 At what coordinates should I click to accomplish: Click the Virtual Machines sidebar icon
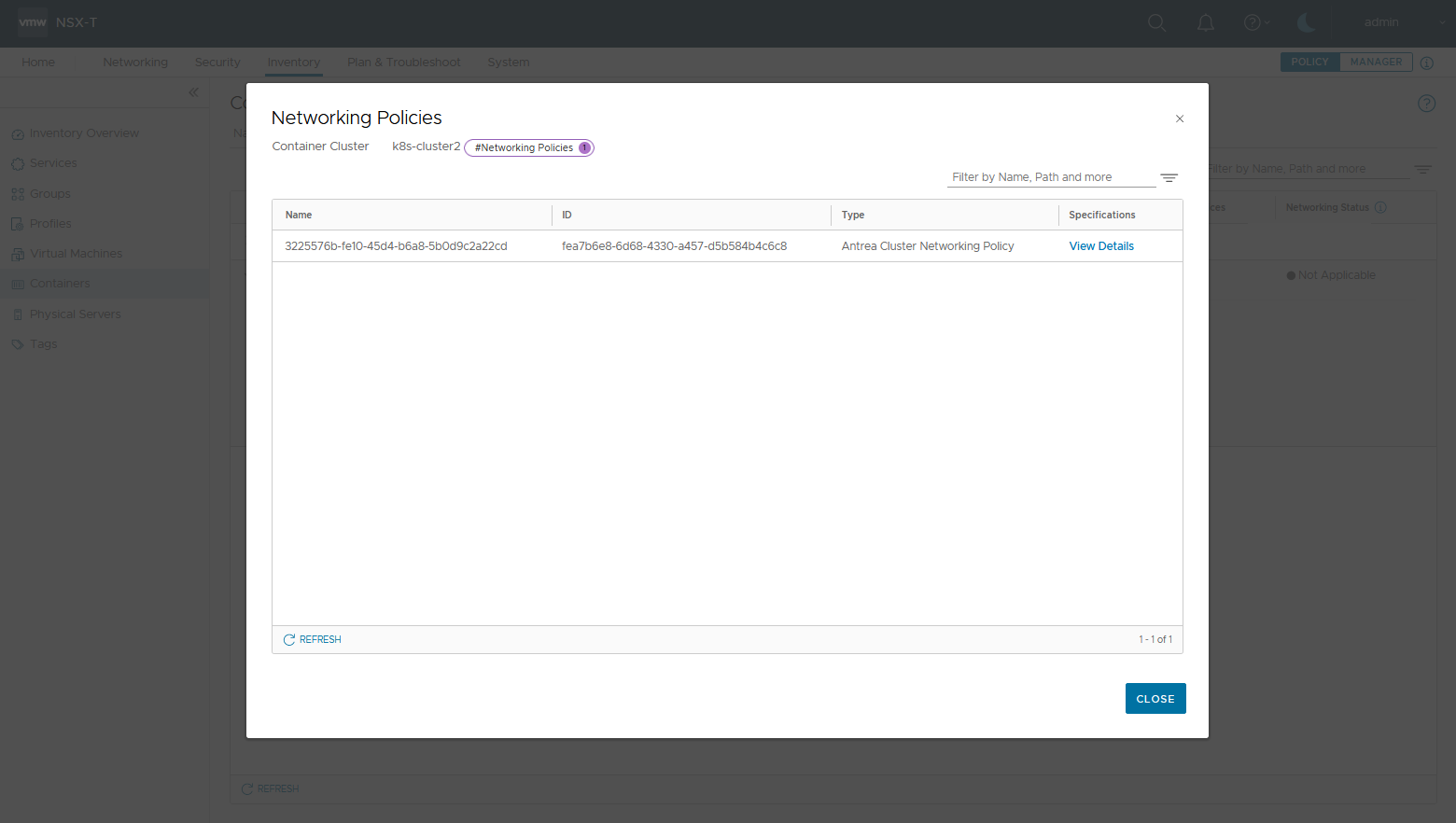18,254
